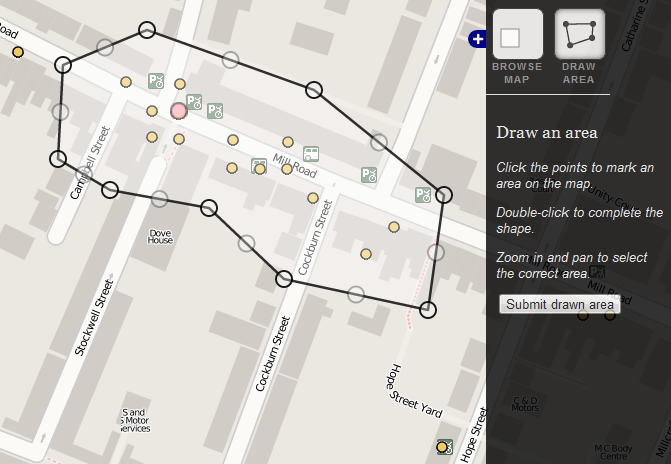Click the Stockwell Street label
The height and width of the screenshot is (464, 671).
pos(95,317)
